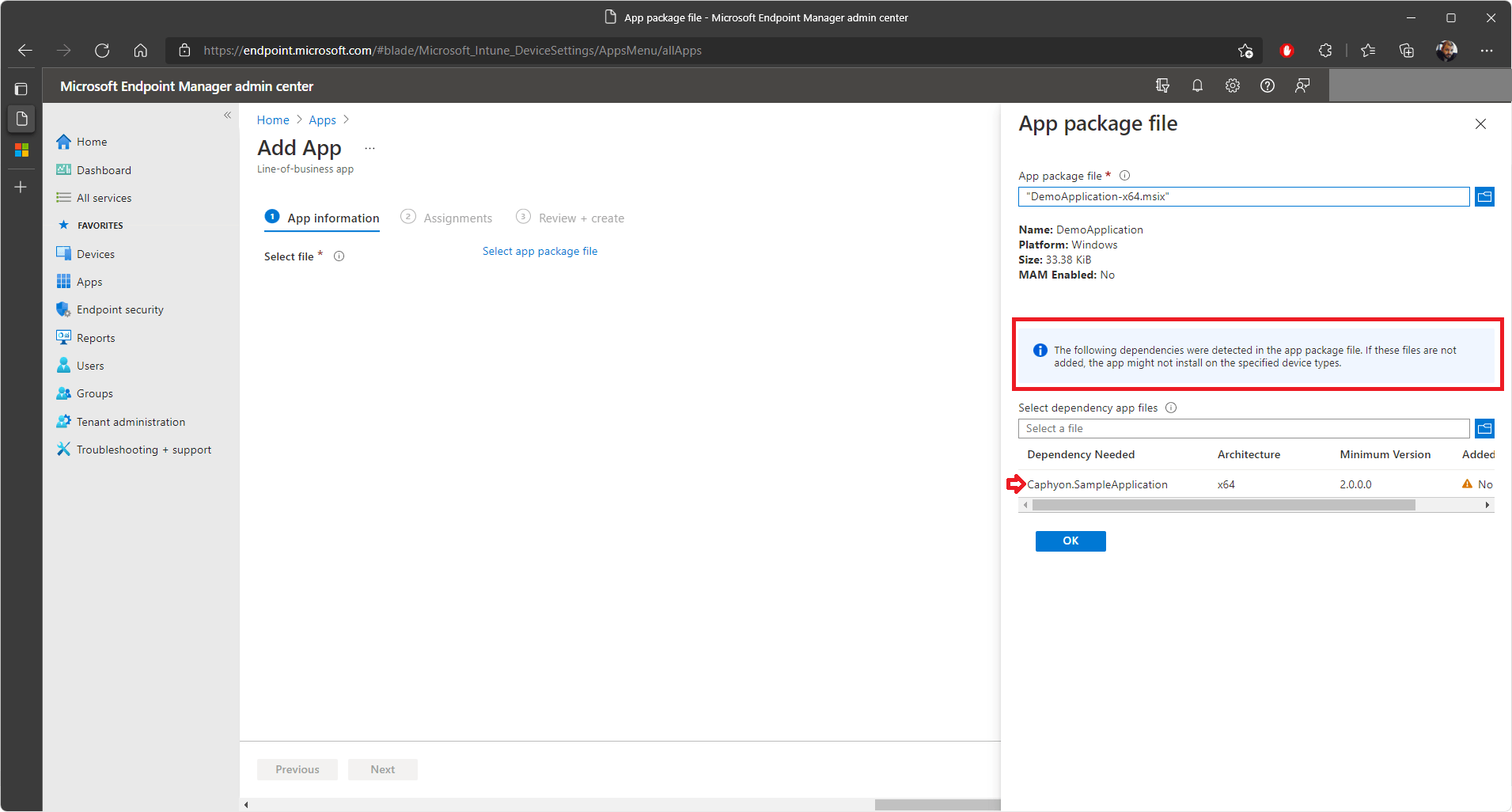The height and width of the screenshot is (812, 1512).
Task: Open the browser extensions menu
Action: point(1325,51)
